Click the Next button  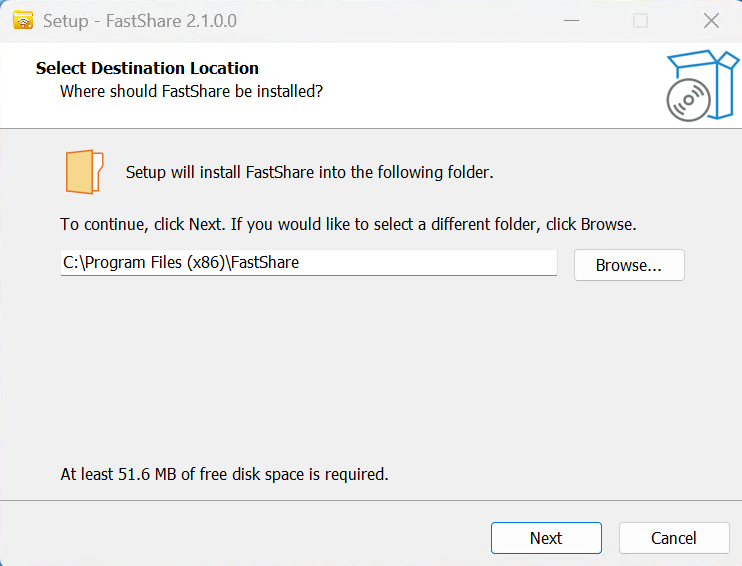click(546, 538)
